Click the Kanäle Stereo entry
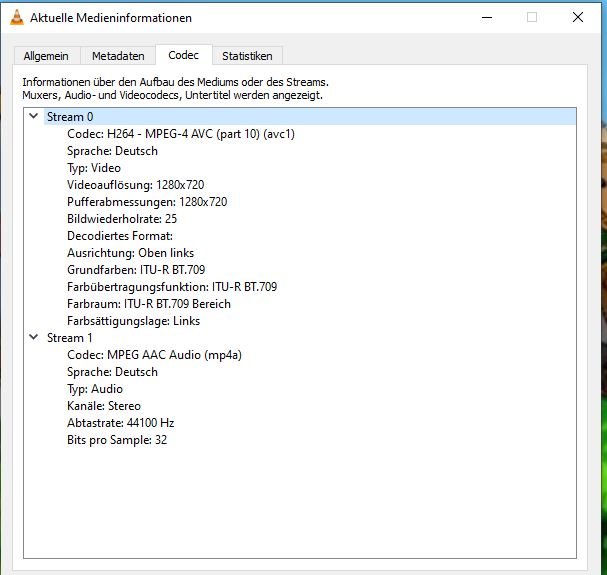 point(103,406)
